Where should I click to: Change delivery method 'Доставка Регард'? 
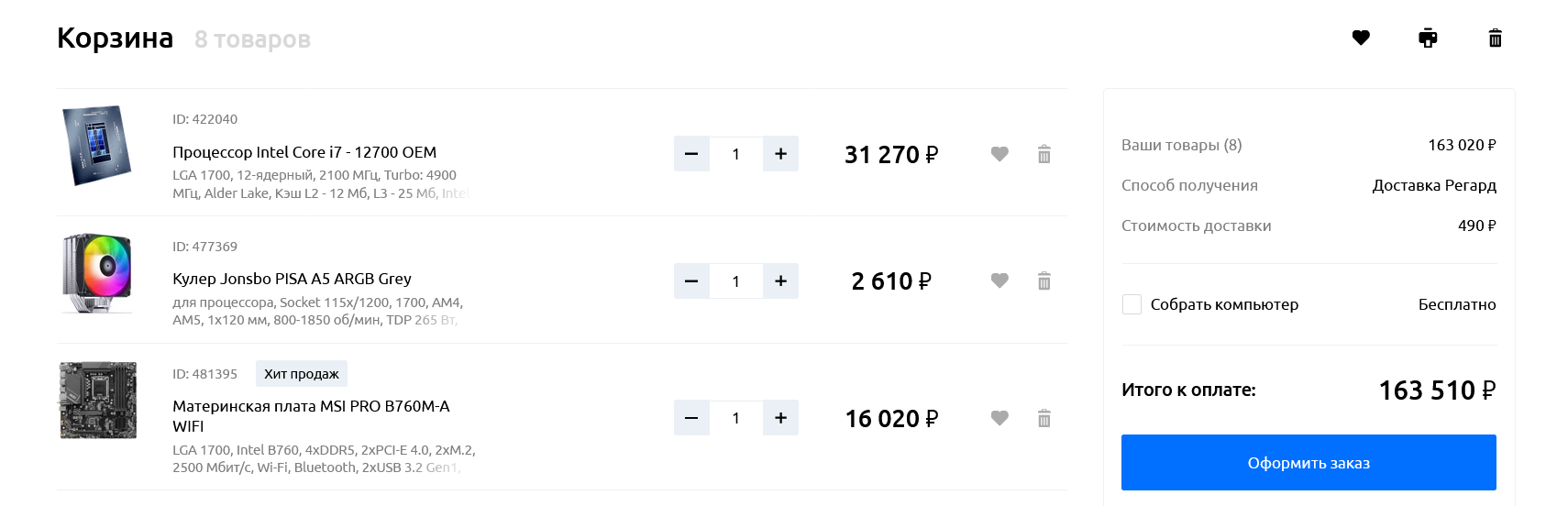(1433, 185)
